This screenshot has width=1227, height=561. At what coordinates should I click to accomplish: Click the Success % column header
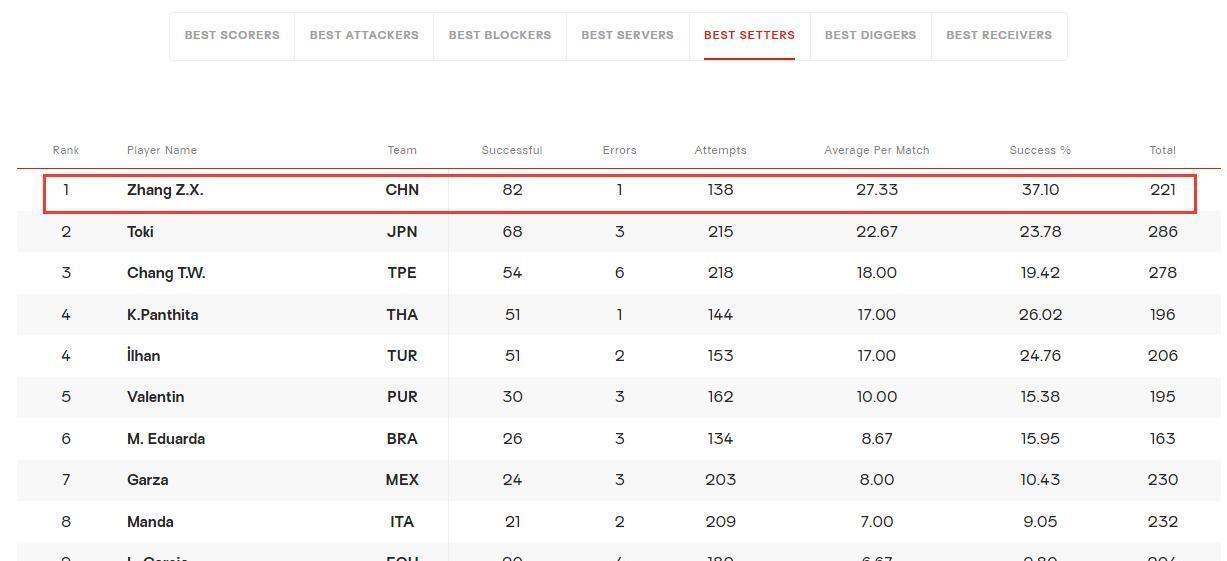tap(1040, 150)
